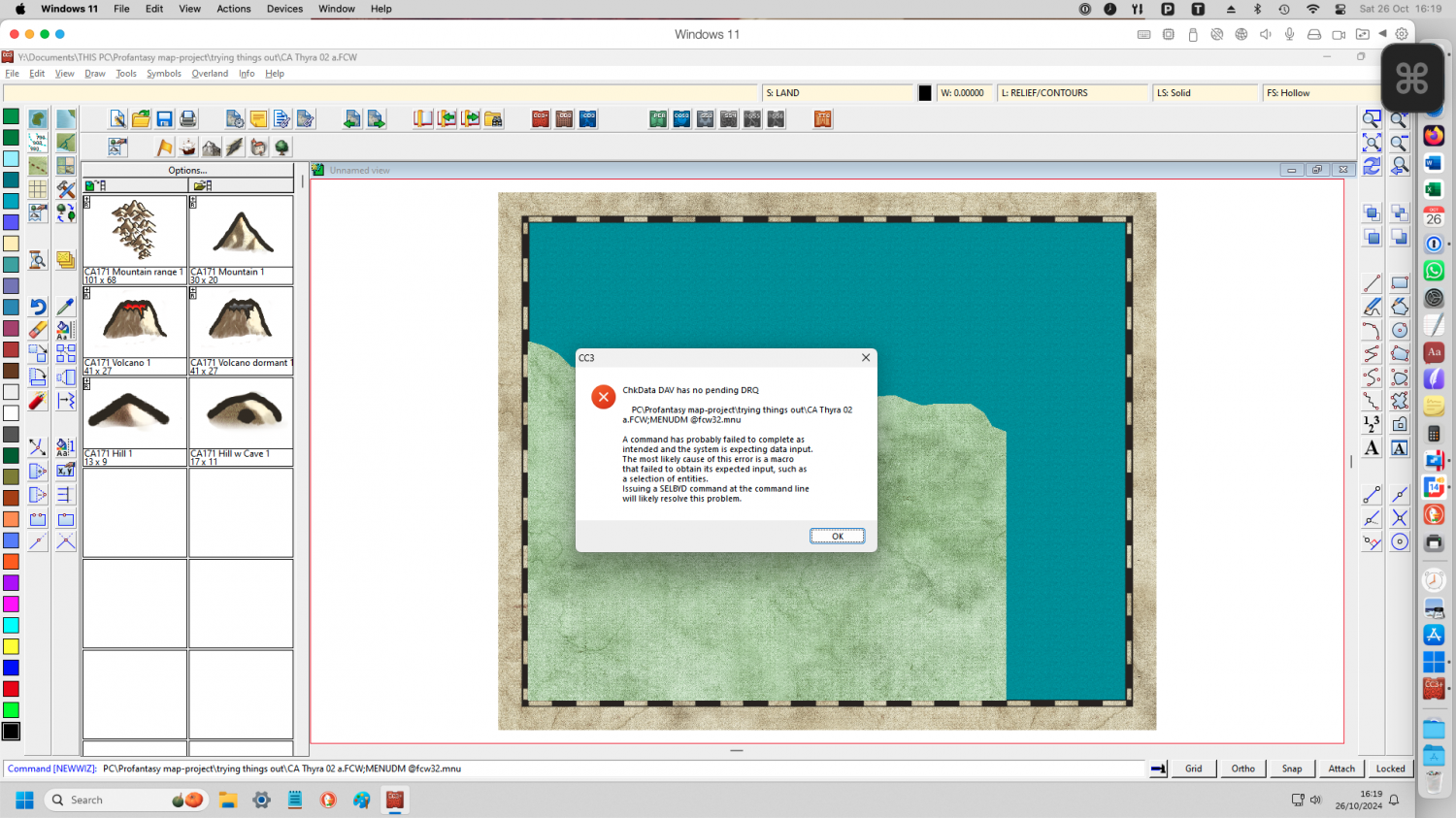Click the Redraw refresh icon
The width and height of the screenshot is (1456, 818).
point(1372,166)
